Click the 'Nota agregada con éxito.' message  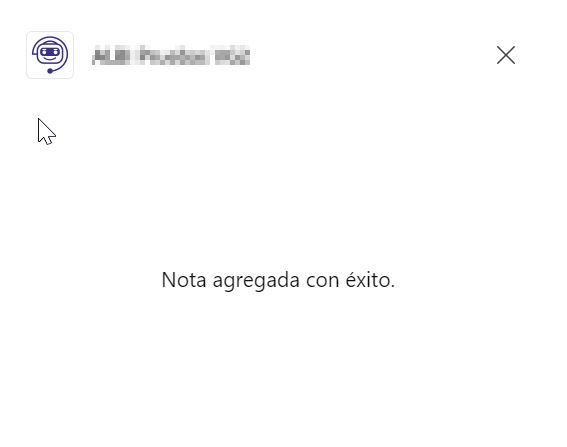coord(278,280)
